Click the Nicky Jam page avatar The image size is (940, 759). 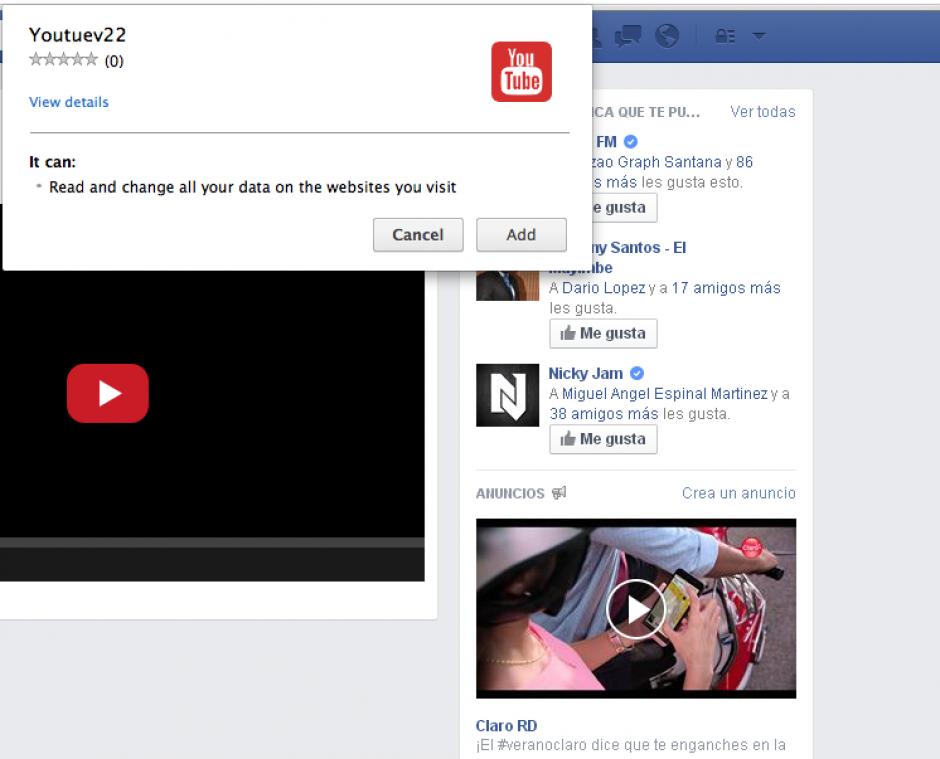point(507,395)
